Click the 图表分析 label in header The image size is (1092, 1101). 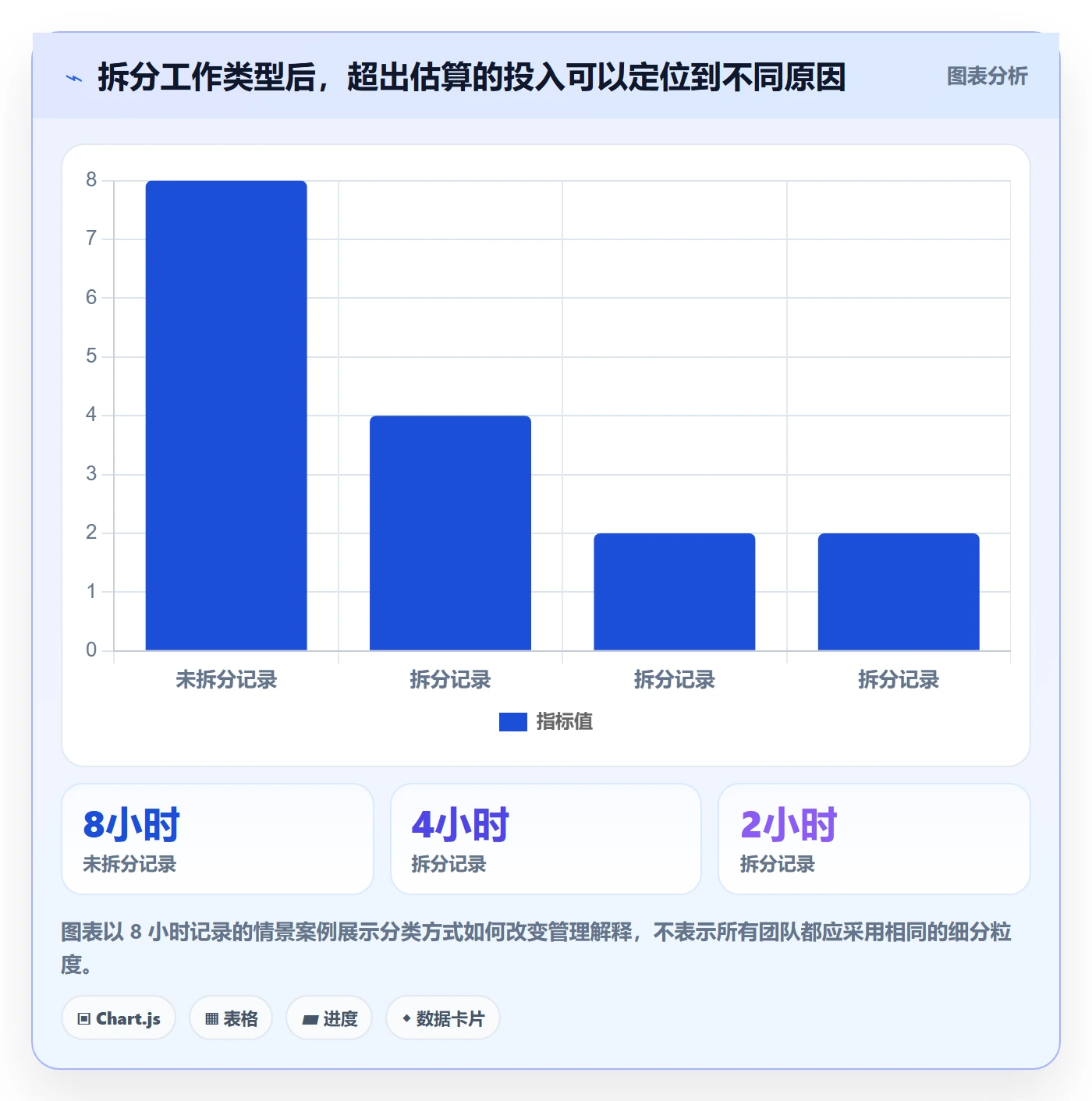[x=987, y=76]
